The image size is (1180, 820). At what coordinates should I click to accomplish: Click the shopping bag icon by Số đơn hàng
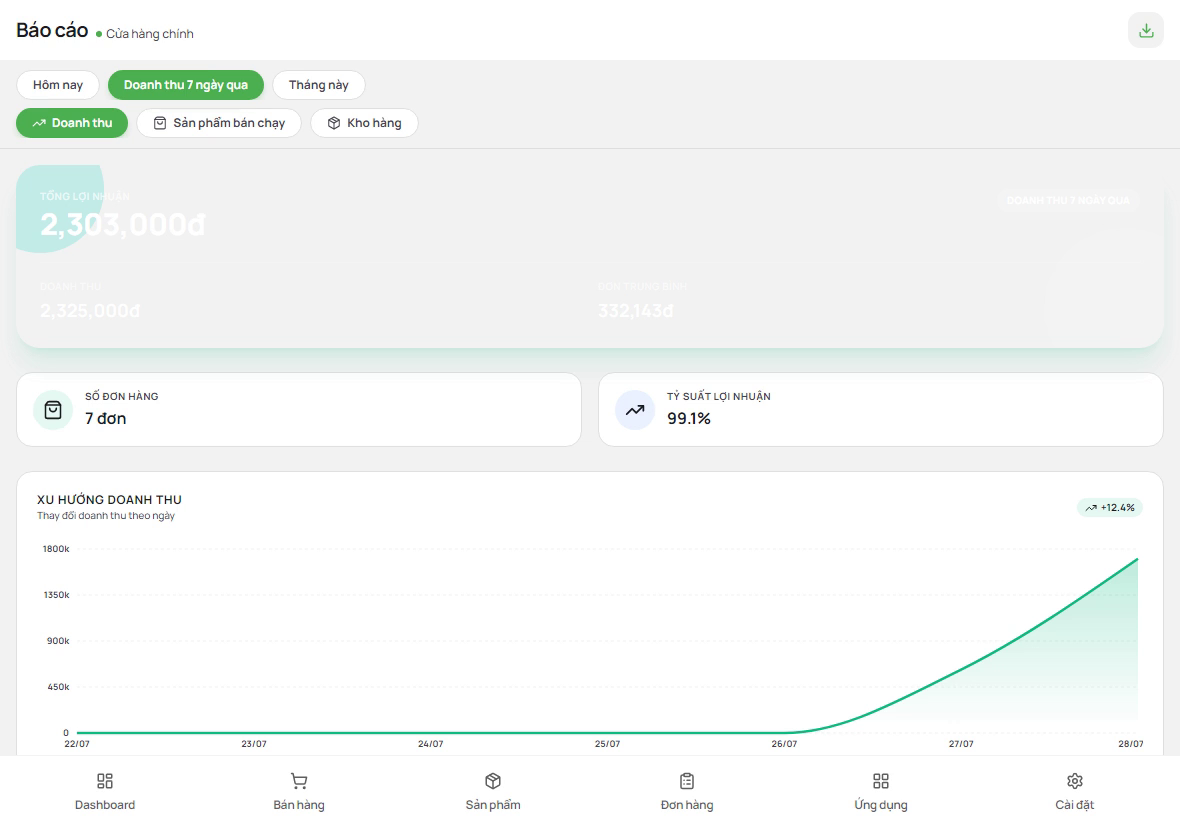tap(53, 410)
